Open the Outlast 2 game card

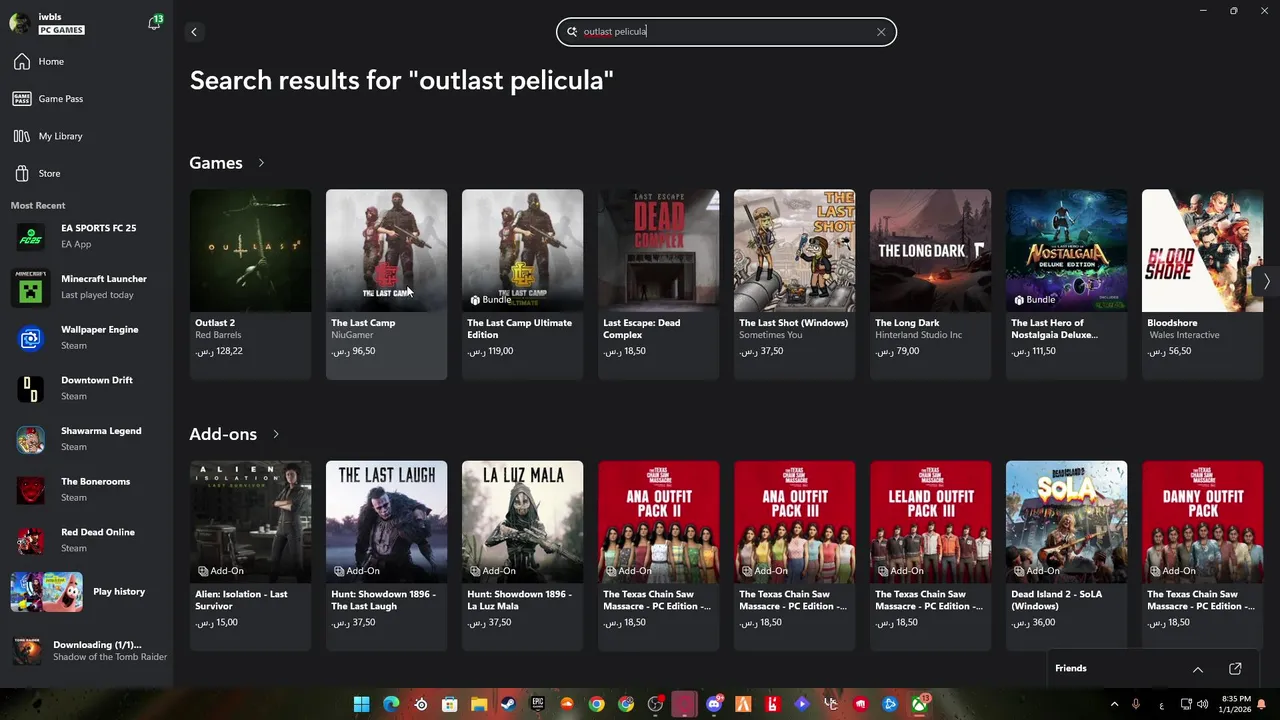250,285
